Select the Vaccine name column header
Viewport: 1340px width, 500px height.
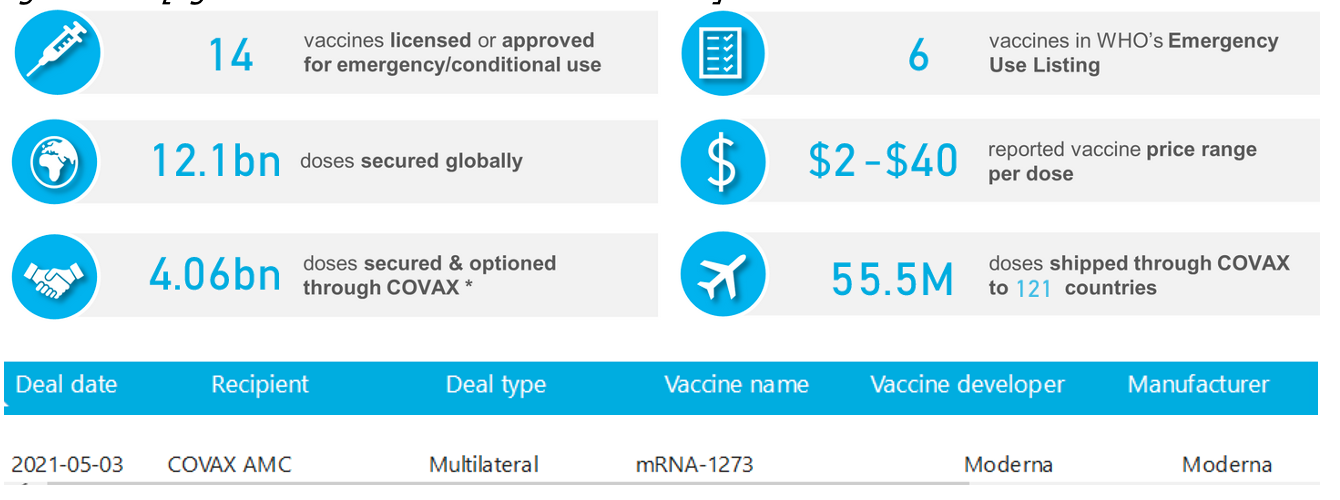point(737,385)
